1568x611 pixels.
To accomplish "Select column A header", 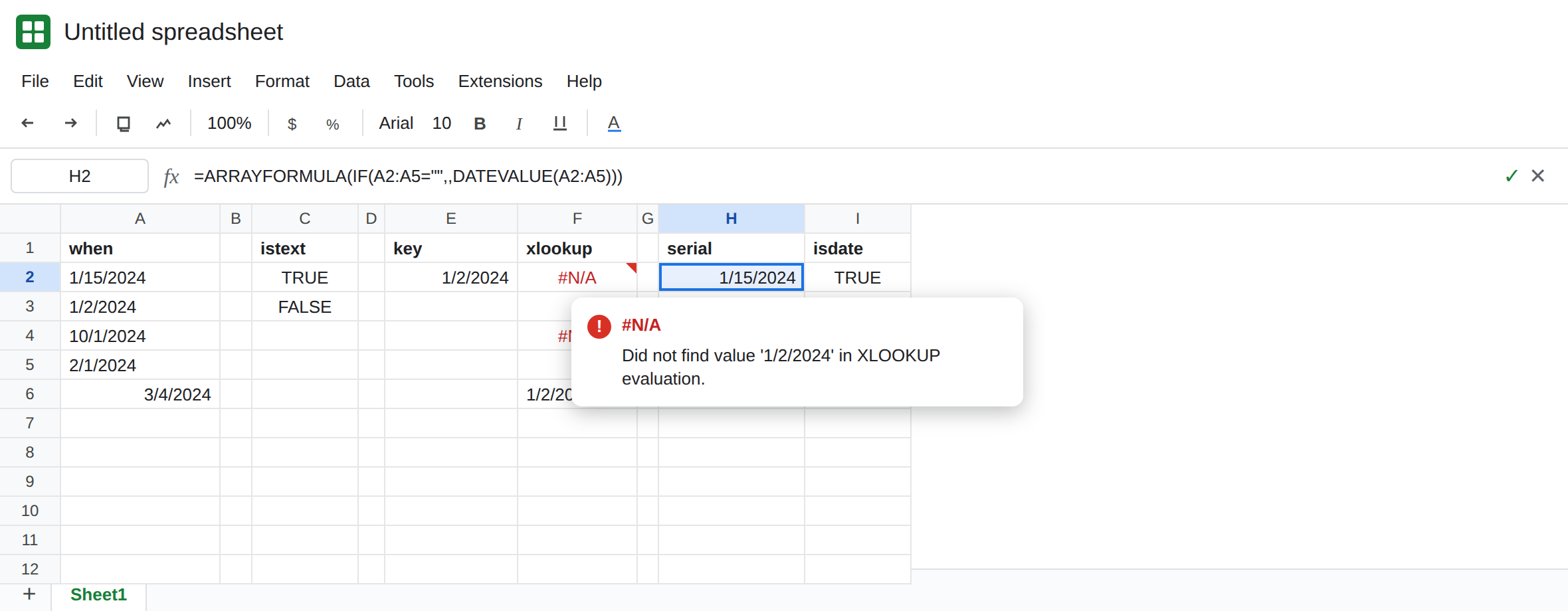I will tap(140, 218).
